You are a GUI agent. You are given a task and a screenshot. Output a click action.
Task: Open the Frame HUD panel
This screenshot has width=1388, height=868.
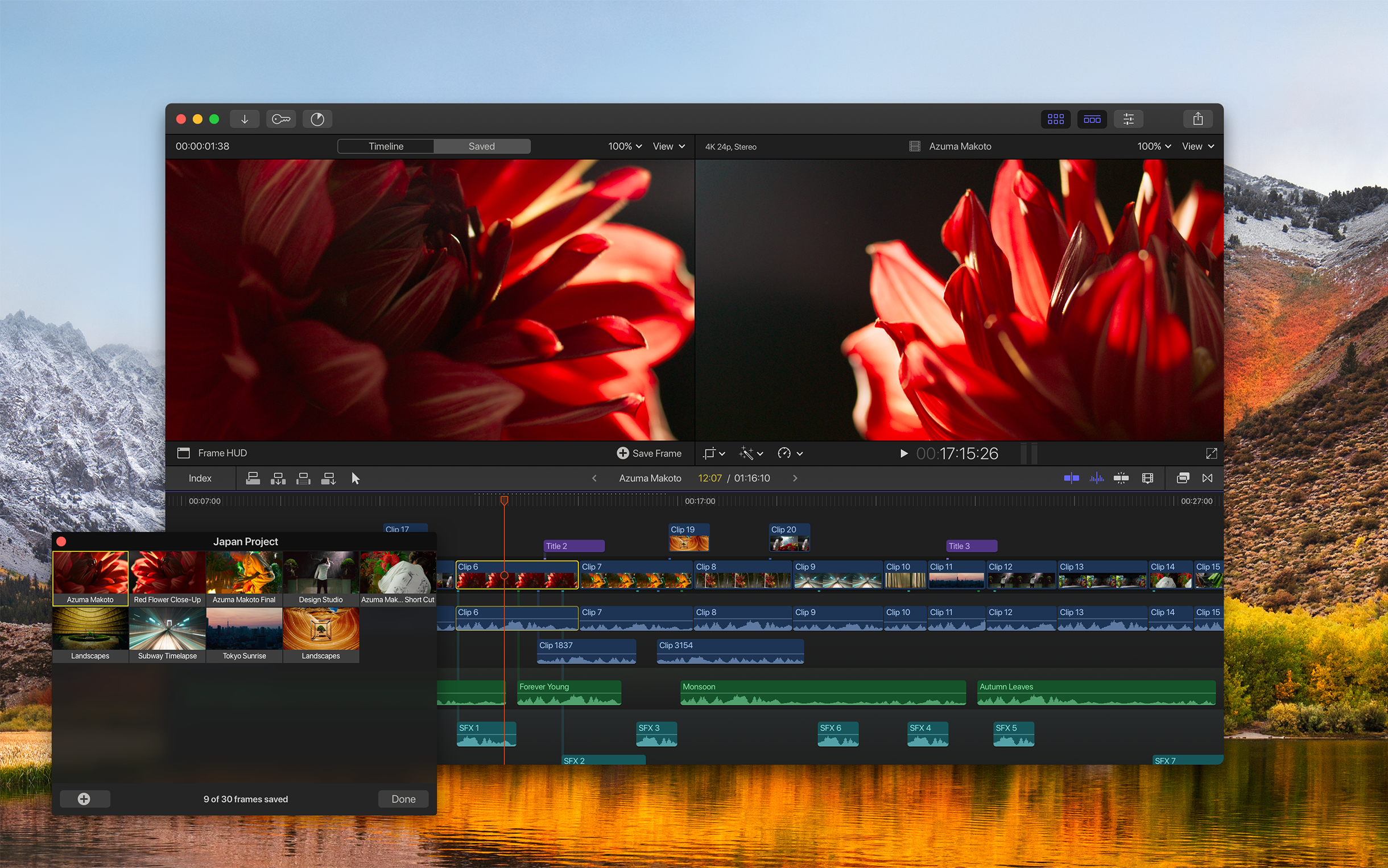(211, 453)
